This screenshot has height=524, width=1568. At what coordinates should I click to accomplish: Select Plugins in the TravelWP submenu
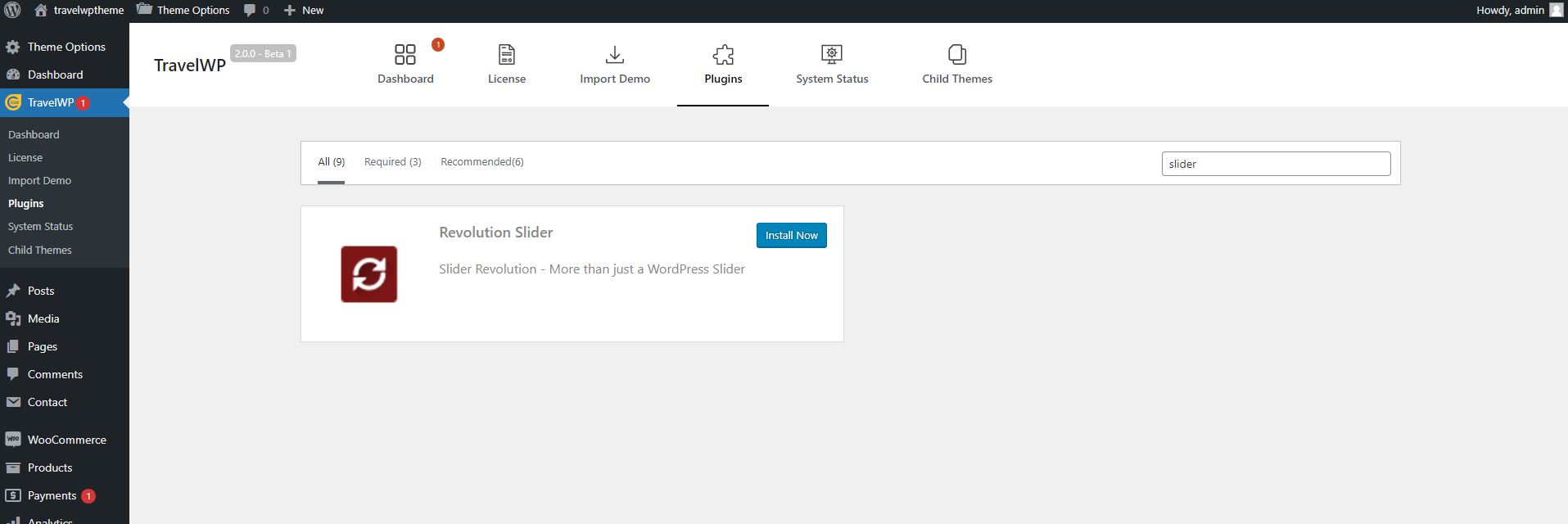click(x=26, y=203)
